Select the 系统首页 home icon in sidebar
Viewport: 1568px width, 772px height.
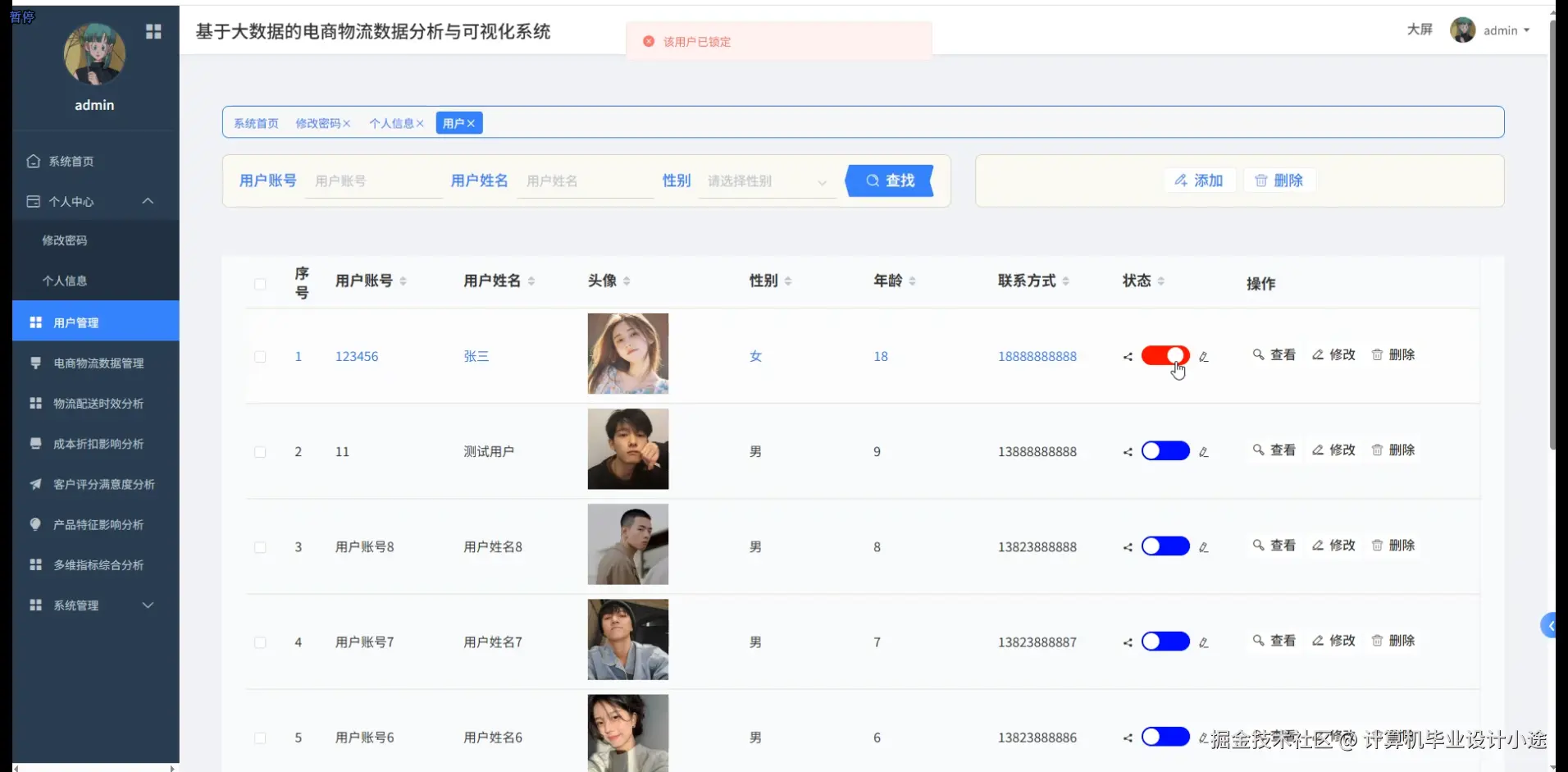click(x=33, y=161)
